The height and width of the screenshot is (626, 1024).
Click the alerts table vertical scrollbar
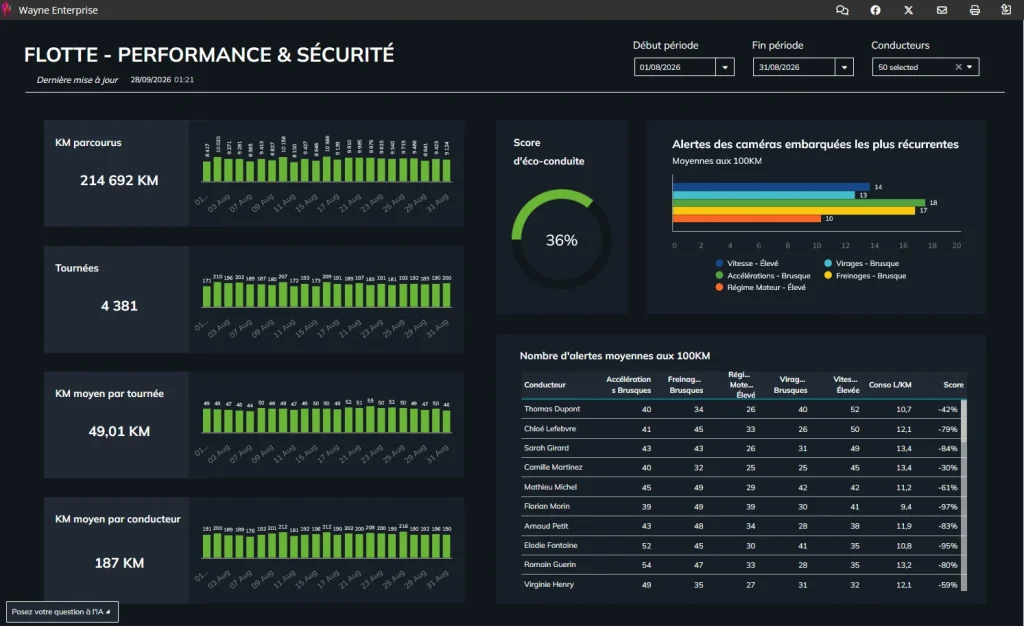[963, 496]
